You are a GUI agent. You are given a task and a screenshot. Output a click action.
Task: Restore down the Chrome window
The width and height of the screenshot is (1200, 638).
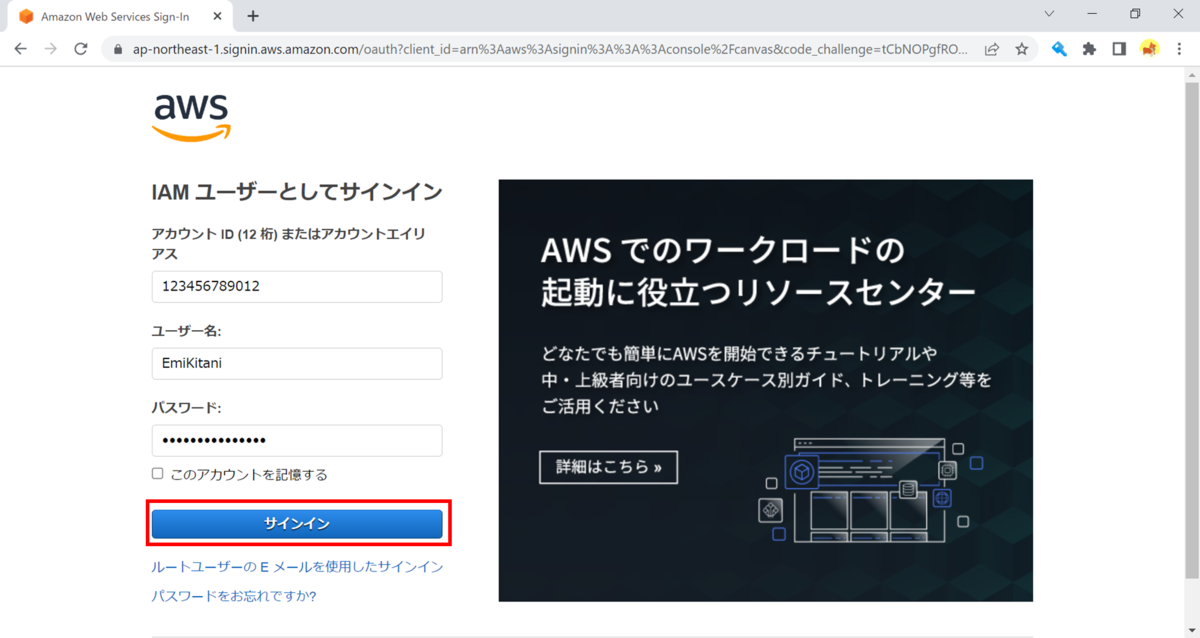pos(1135,14)
